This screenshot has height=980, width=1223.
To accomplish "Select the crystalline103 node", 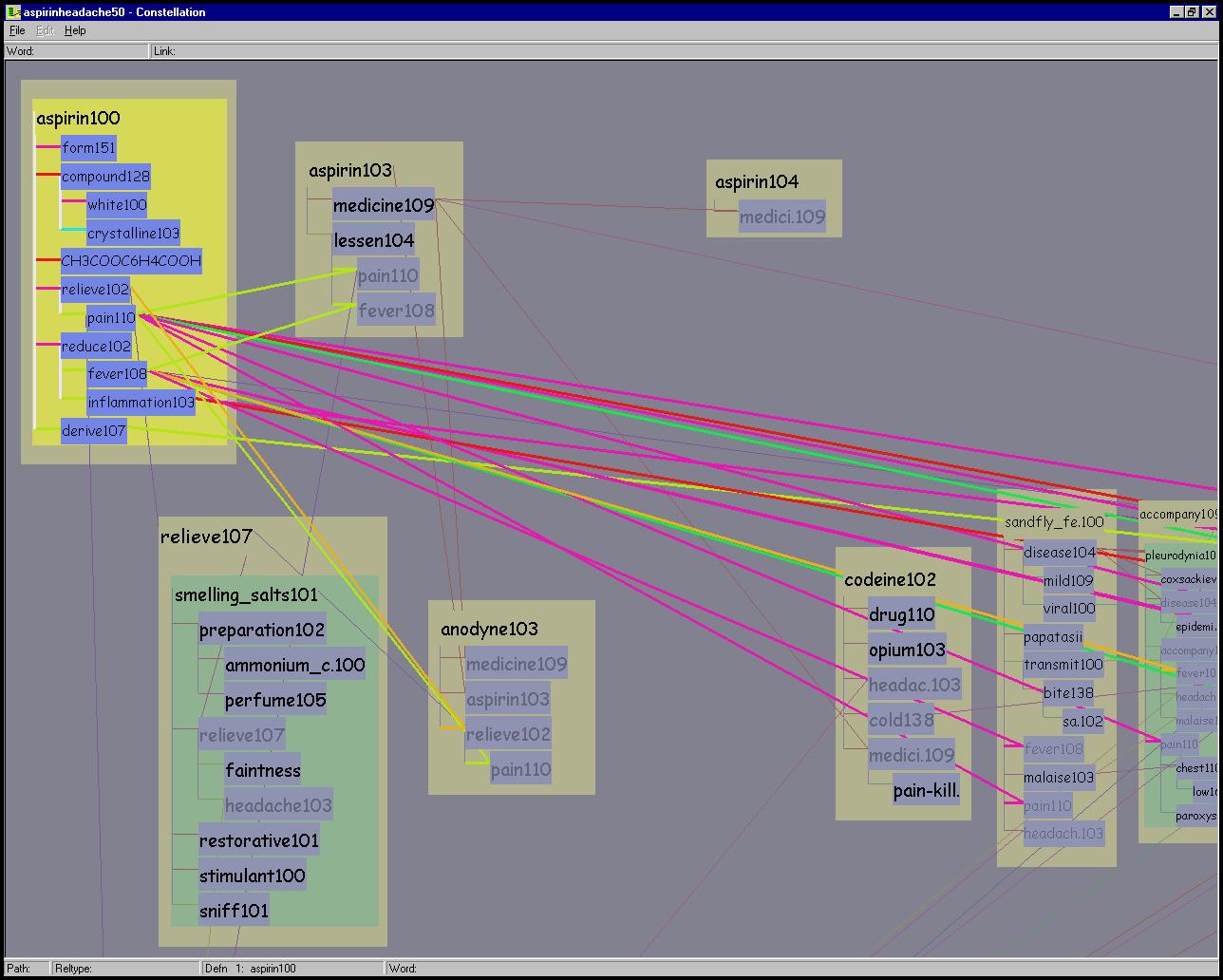I will (133, 234).
